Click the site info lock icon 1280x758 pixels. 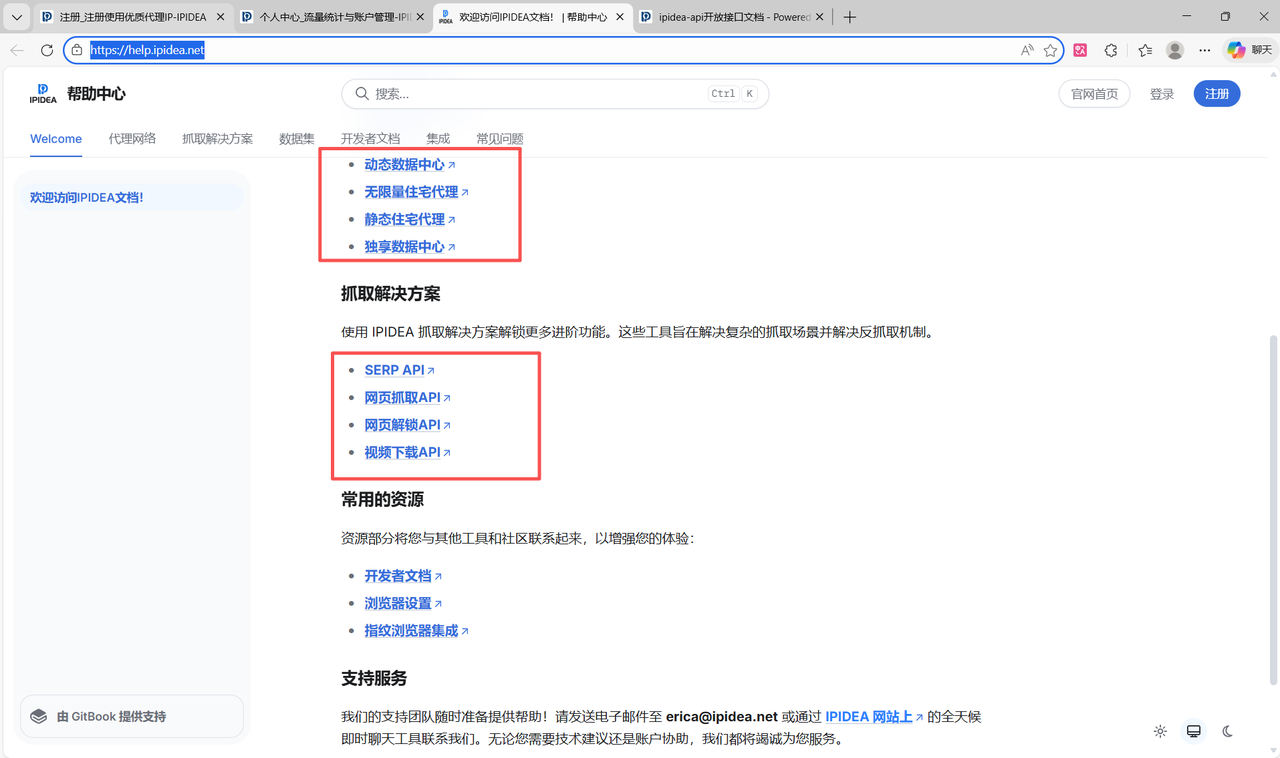coord(77,50)
